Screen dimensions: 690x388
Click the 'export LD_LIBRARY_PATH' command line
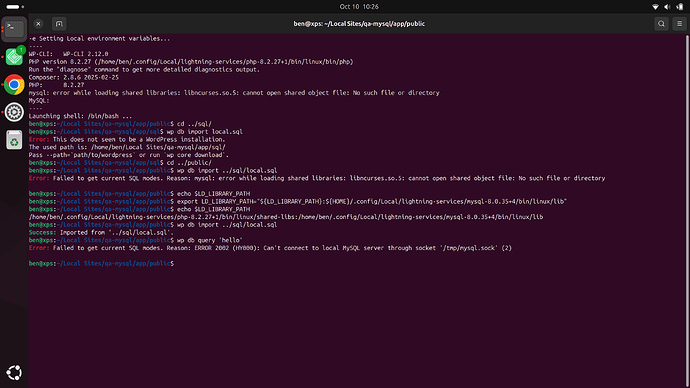297,201
